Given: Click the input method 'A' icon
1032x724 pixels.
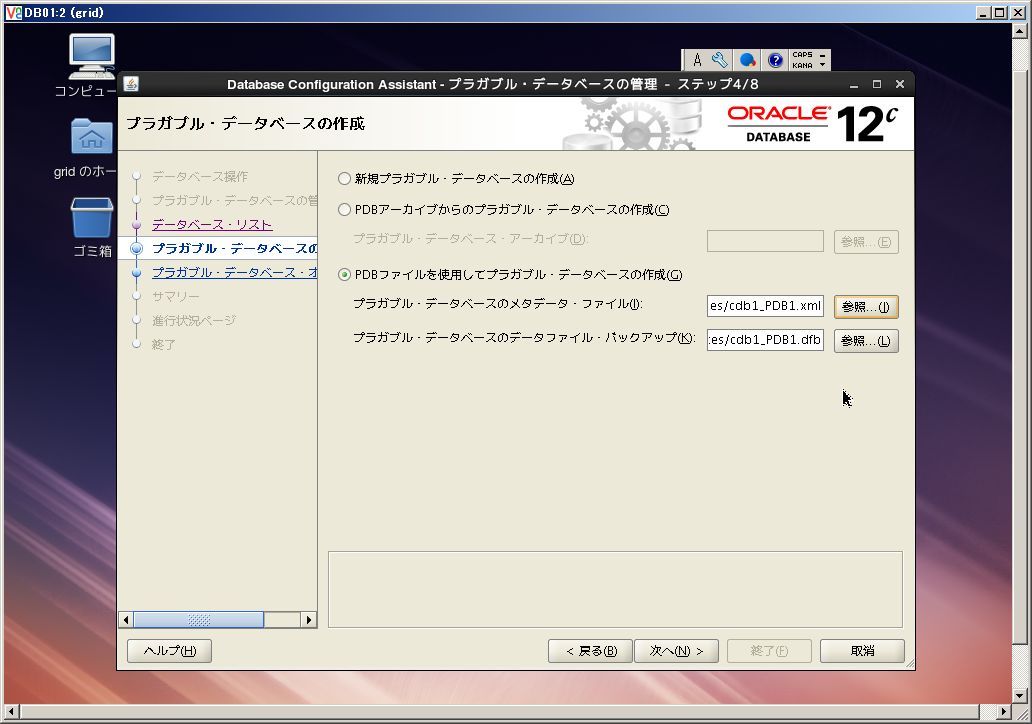Looking at the screenshot, I should [697, 61].
